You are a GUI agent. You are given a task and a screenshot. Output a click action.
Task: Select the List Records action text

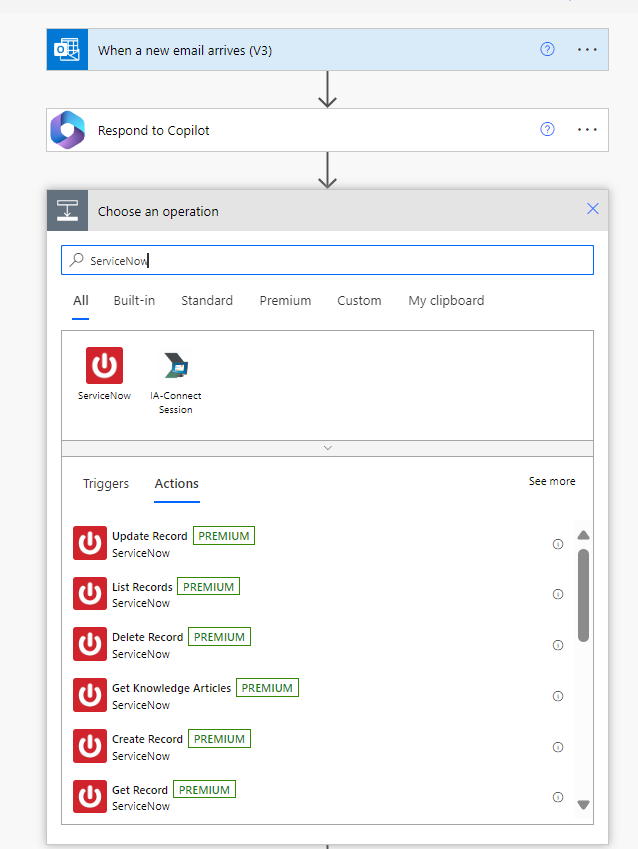(142, 587)
